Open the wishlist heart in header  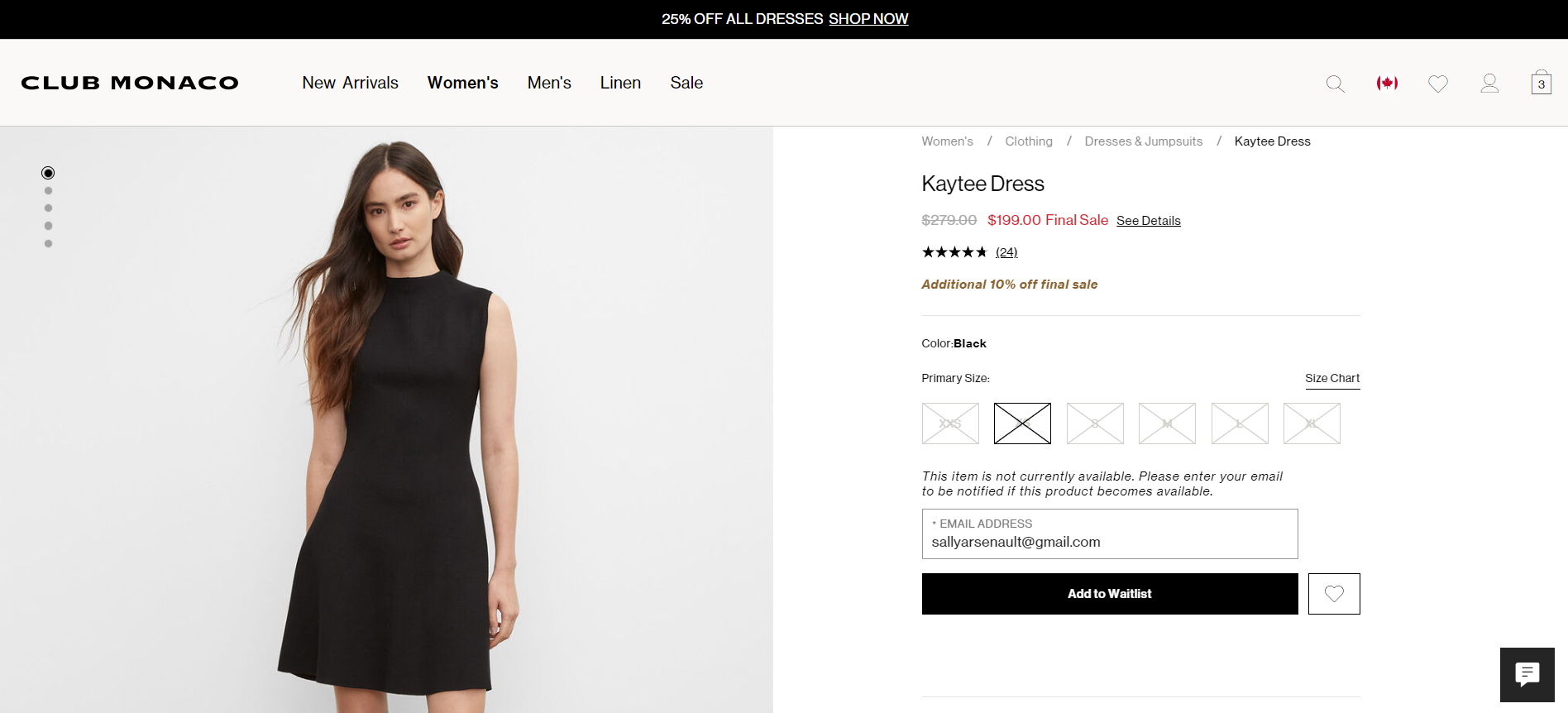[1438, 84]
